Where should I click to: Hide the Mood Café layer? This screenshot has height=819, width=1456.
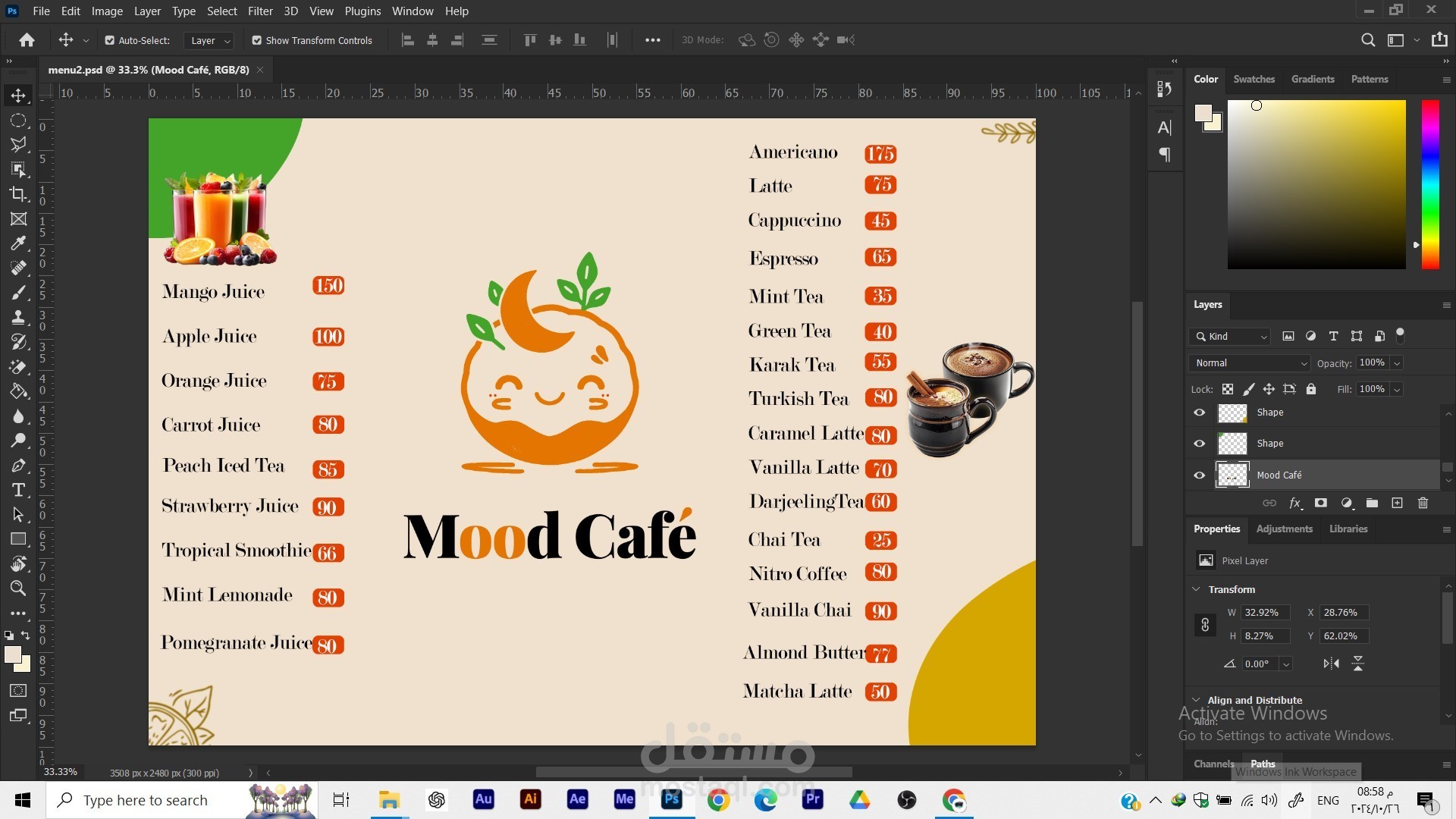tap(1199, 475)
